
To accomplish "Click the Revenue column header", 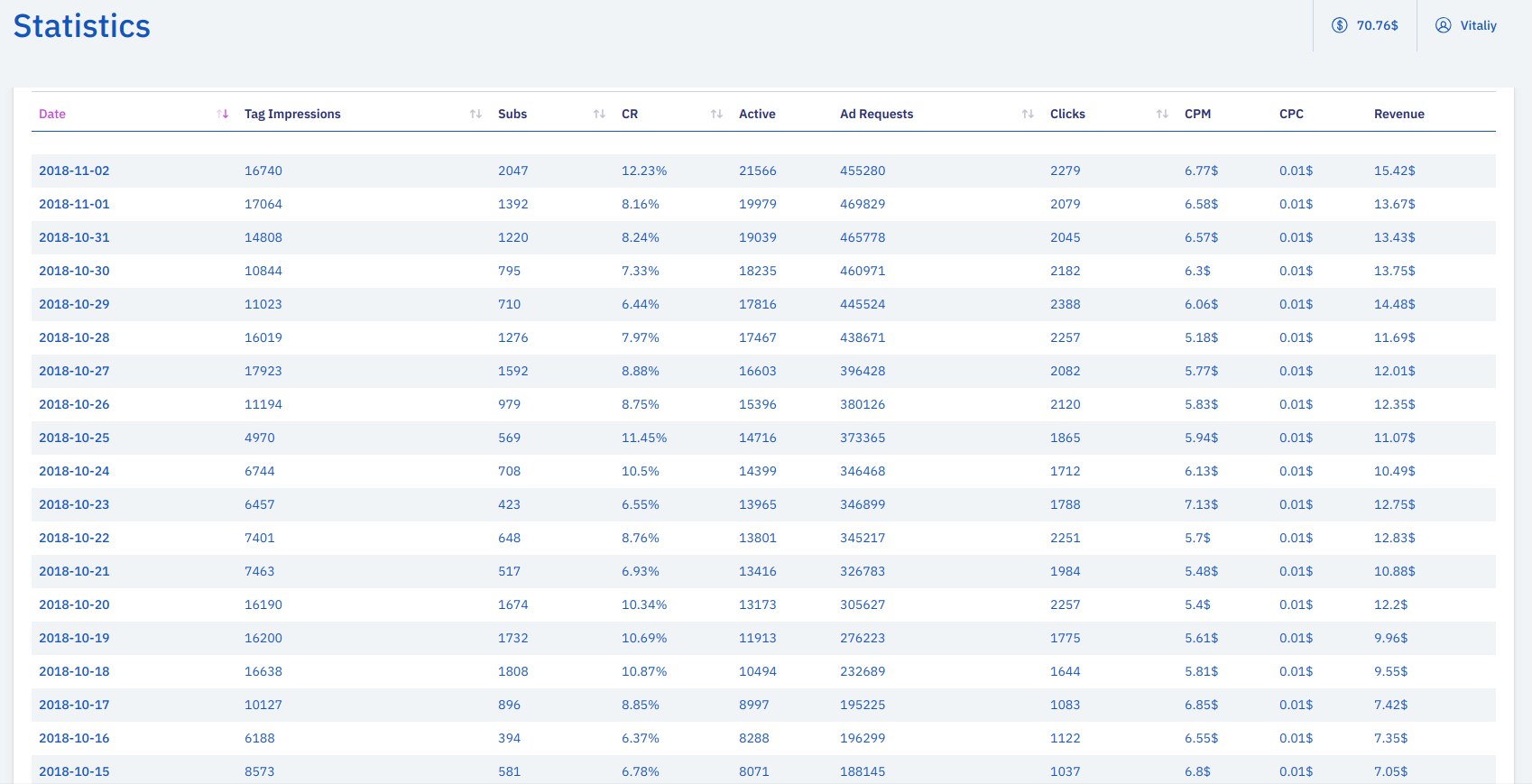I will pos(1399,114).
